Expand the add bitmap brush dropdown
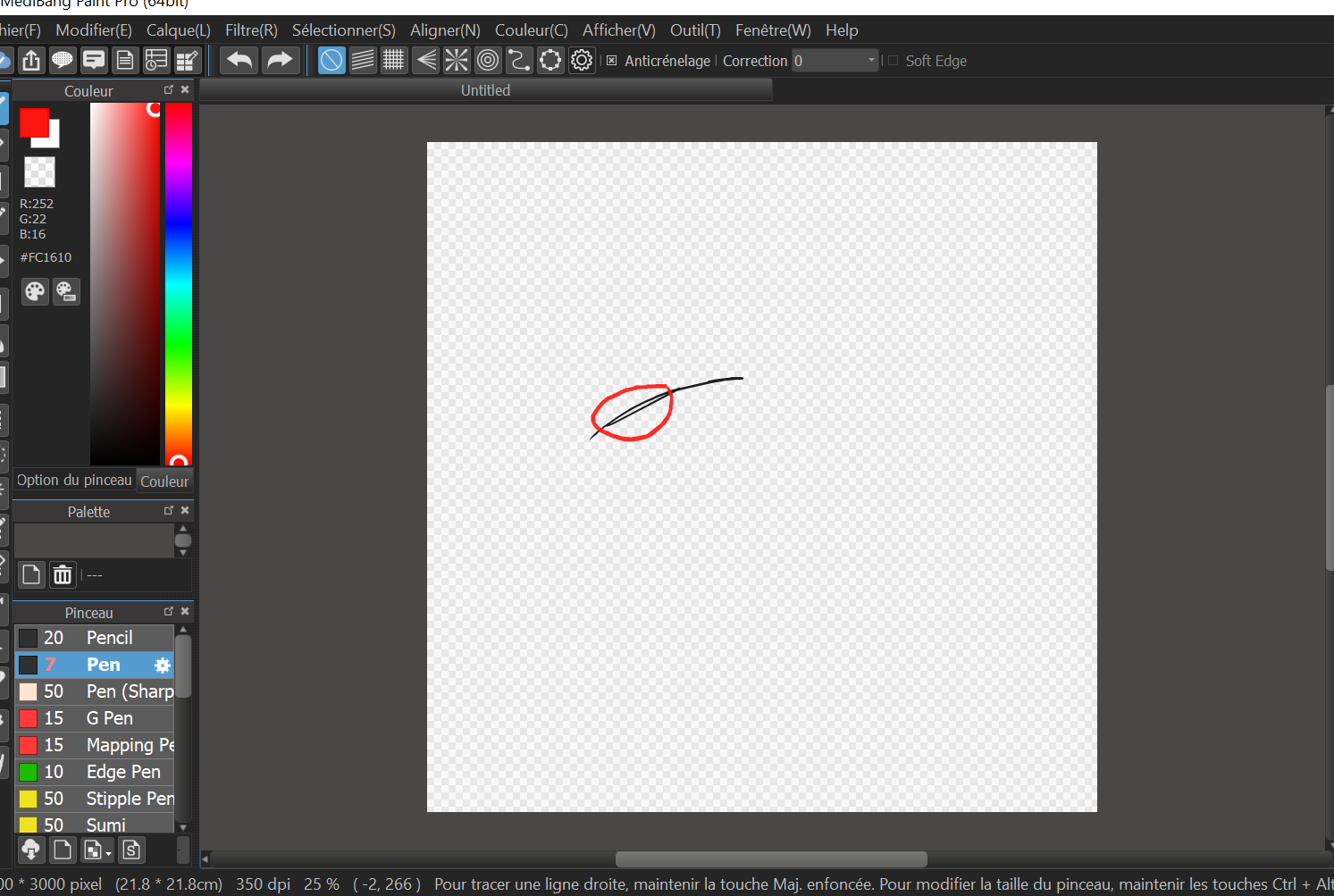This screenshot has height=896, width=1334. [108, 853]
